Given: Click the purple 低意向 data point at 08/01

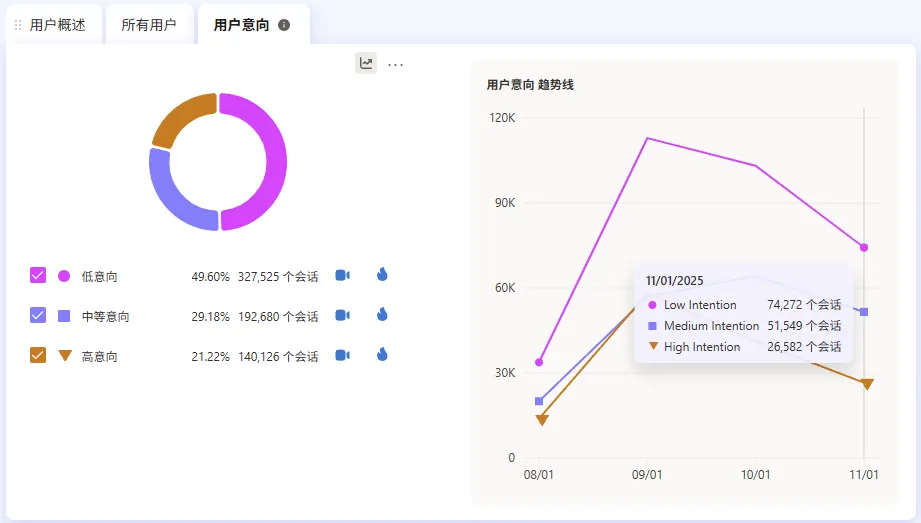Looking at the screenshot, I should coord(539,362).
